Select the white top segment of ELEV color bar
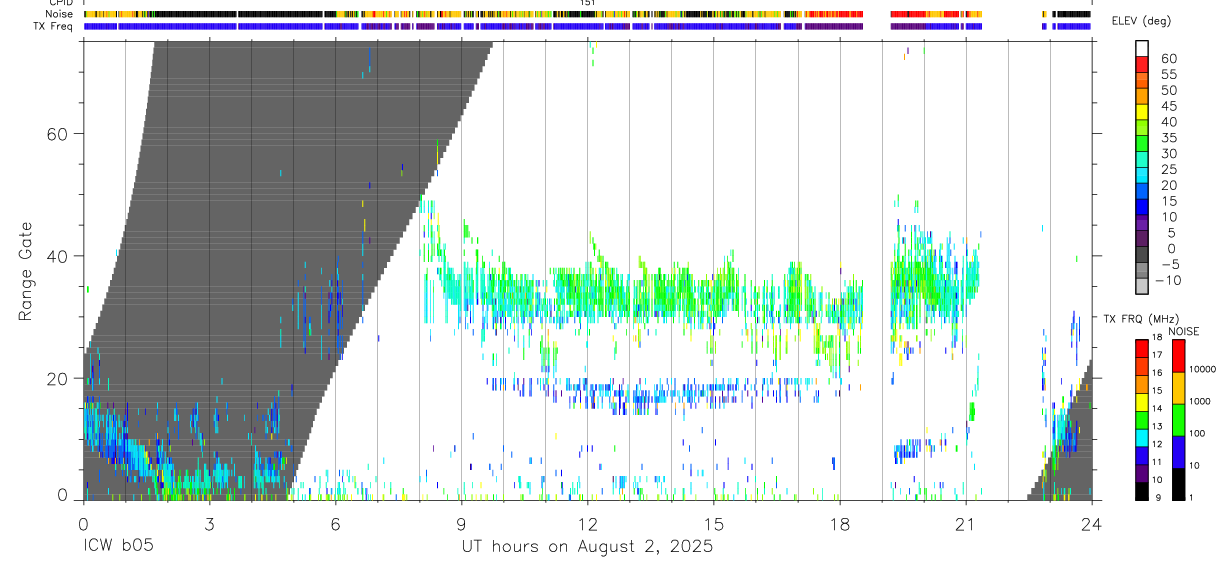The height and width of the screenshot is (567, 1228). [x=1142, y=48]
